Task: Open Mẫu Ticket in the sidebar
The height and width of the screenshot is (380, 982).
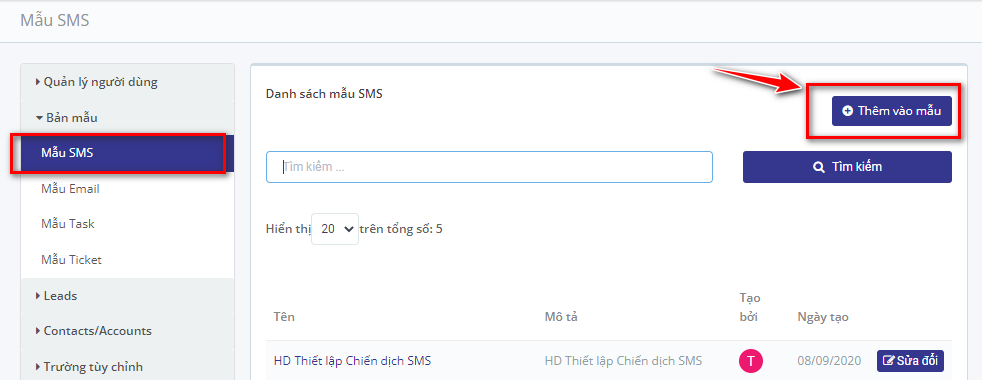Action: click(x=71, y=259)
